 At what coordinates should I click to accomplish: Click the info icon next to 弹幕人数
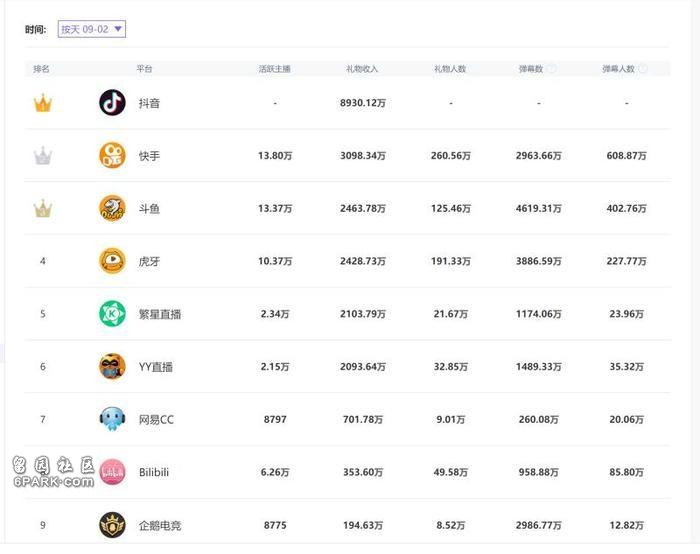coord(643,69)
